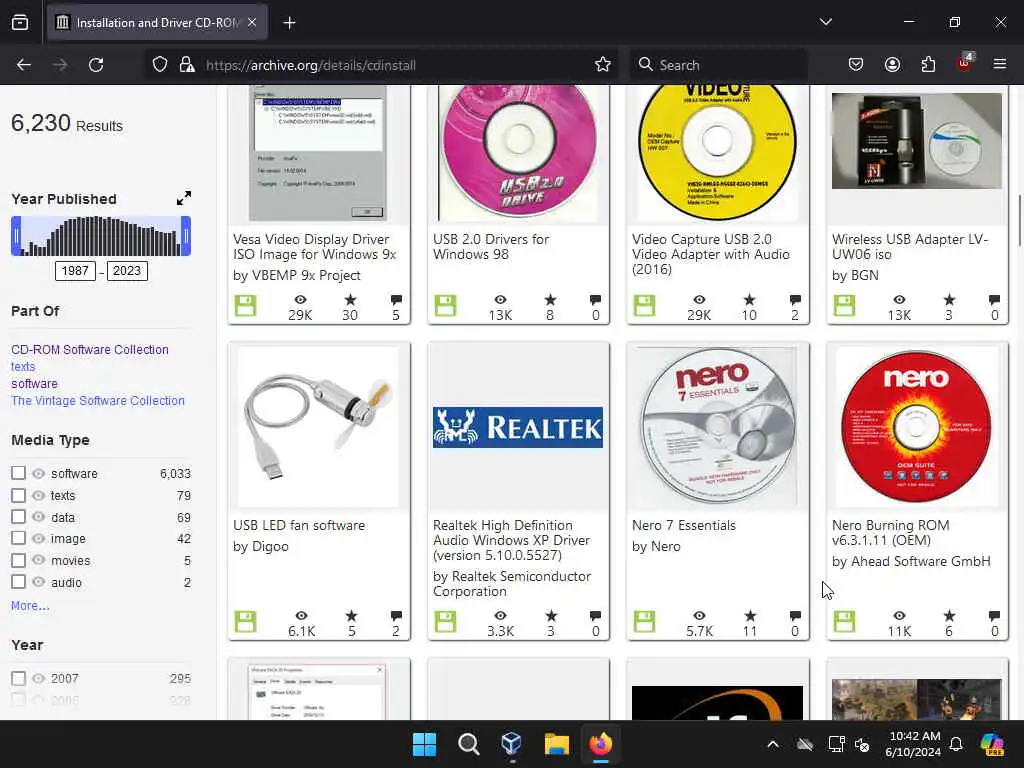Open the pink USB 2.0 Drive disc thumbnail

pos(519,153)
